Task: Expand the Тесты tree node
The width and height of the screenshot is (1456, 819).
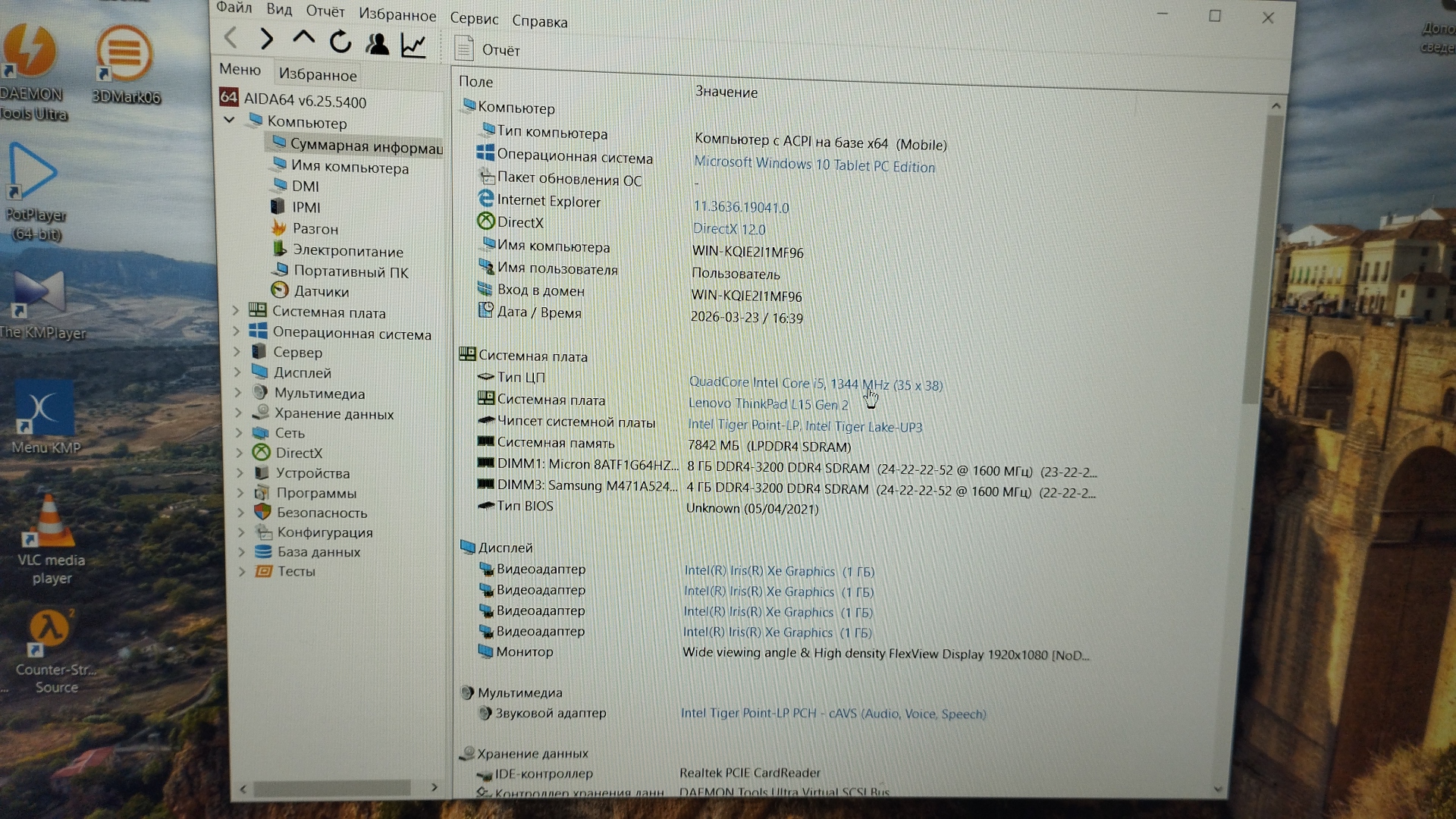Action: pyautogui.click(x=242, y=571)
